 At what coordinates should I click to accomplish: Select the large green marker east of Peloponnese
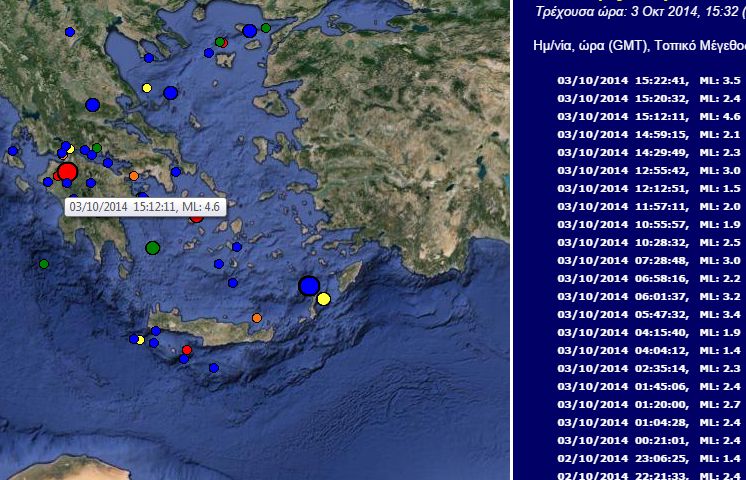[x=152, y=247]
